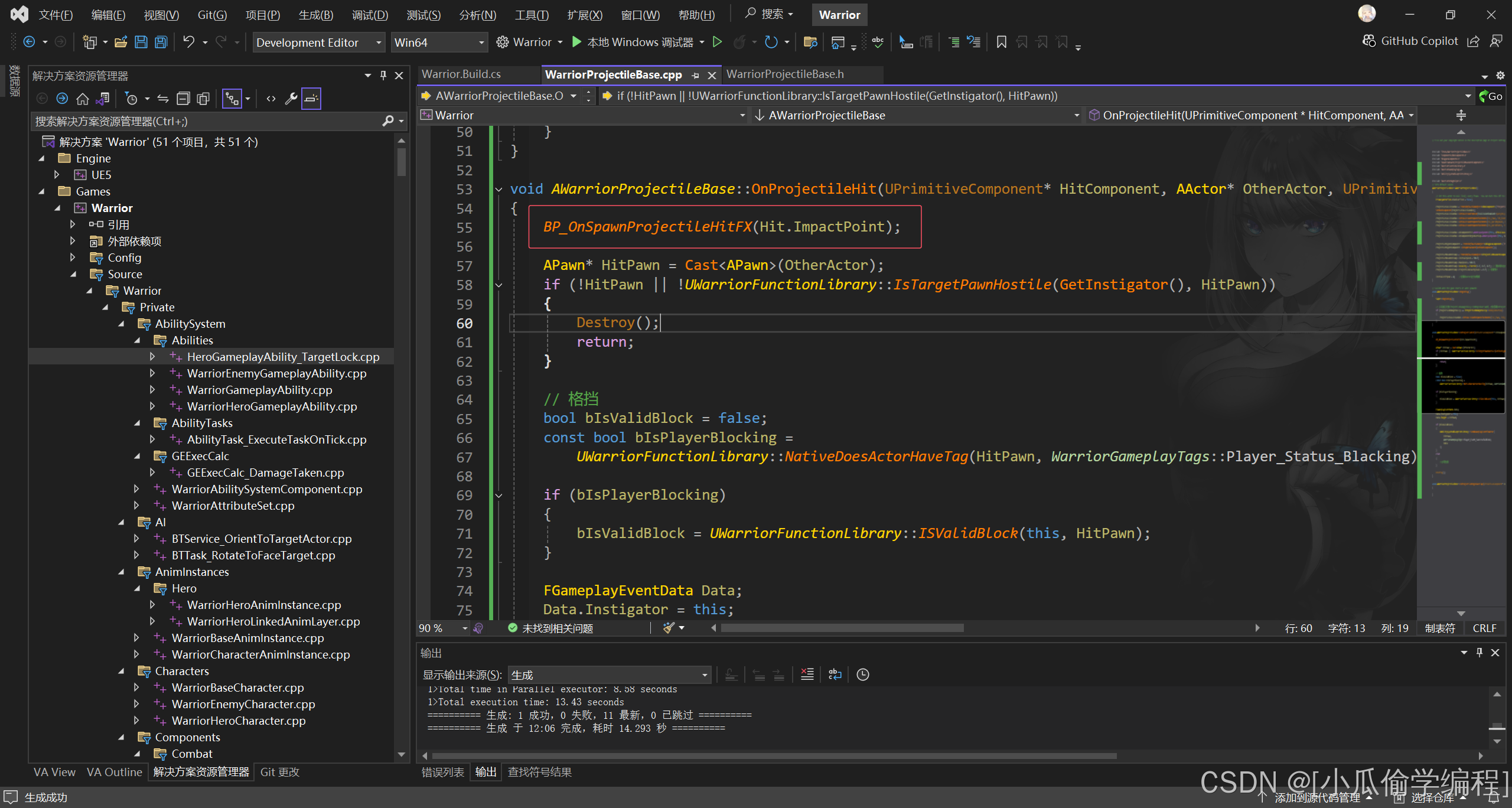Toggle pin on WarriorProjectileBase.cpp tab
The width and height of the screenshot is (1512, 808).
(695, 75)
